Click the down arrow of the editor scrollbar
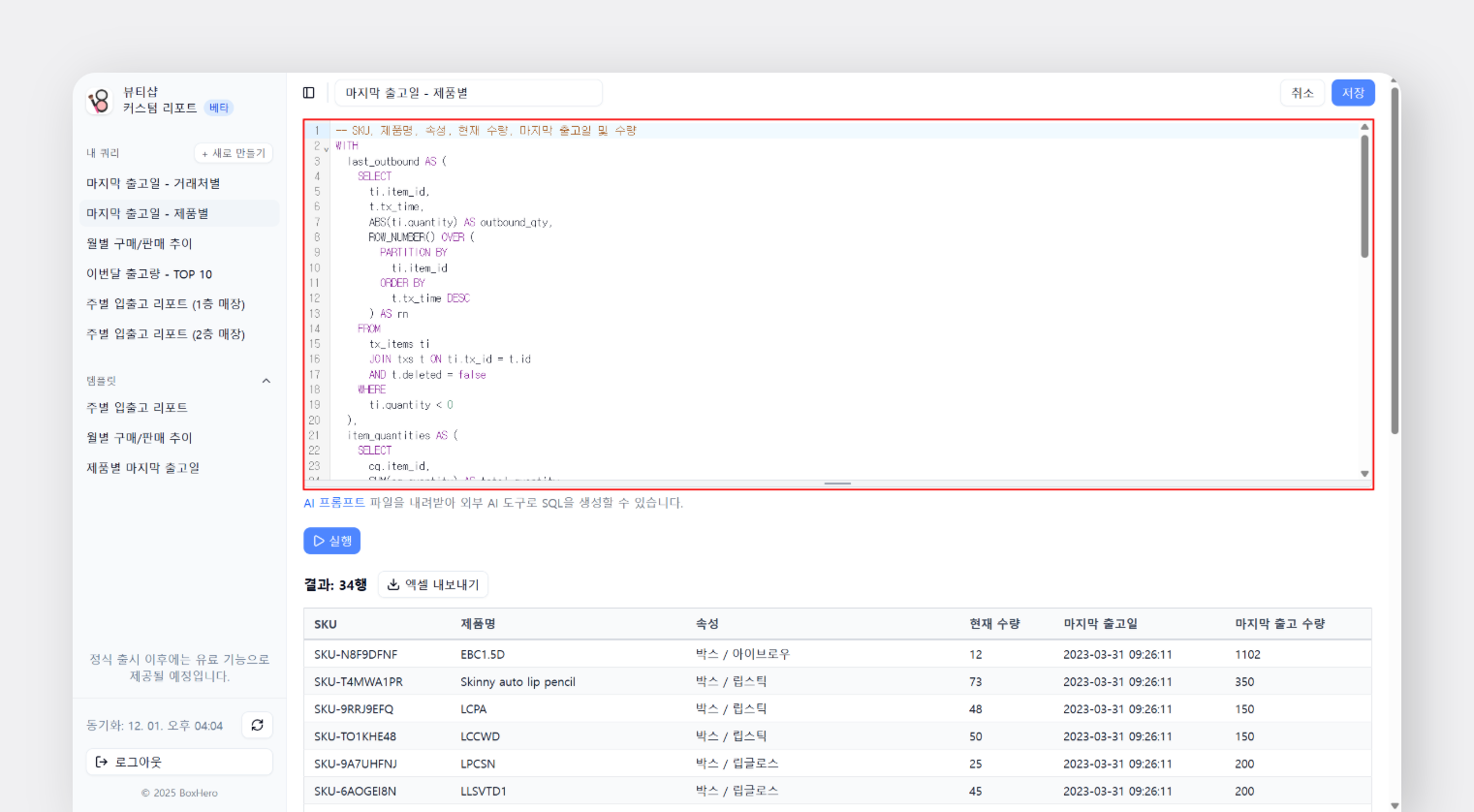The image size is (1474, 812). click(1364, 472)
